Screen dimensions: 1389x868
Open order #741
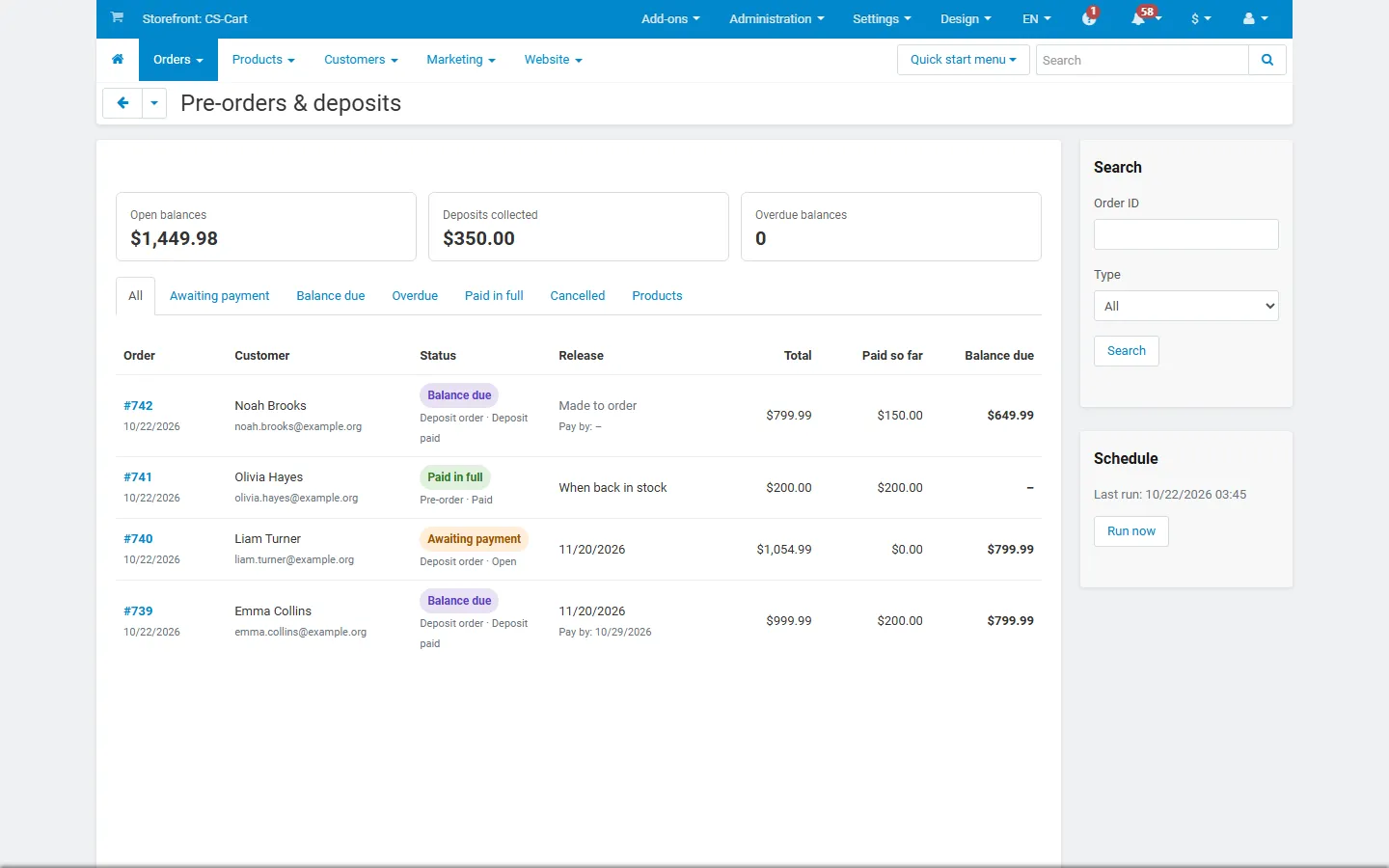[x=138, y=477]
